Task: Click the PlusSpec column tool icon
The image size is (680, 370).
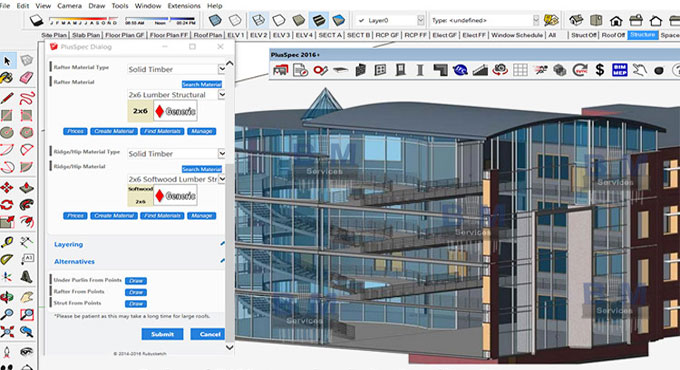Action: coord(420,70)
